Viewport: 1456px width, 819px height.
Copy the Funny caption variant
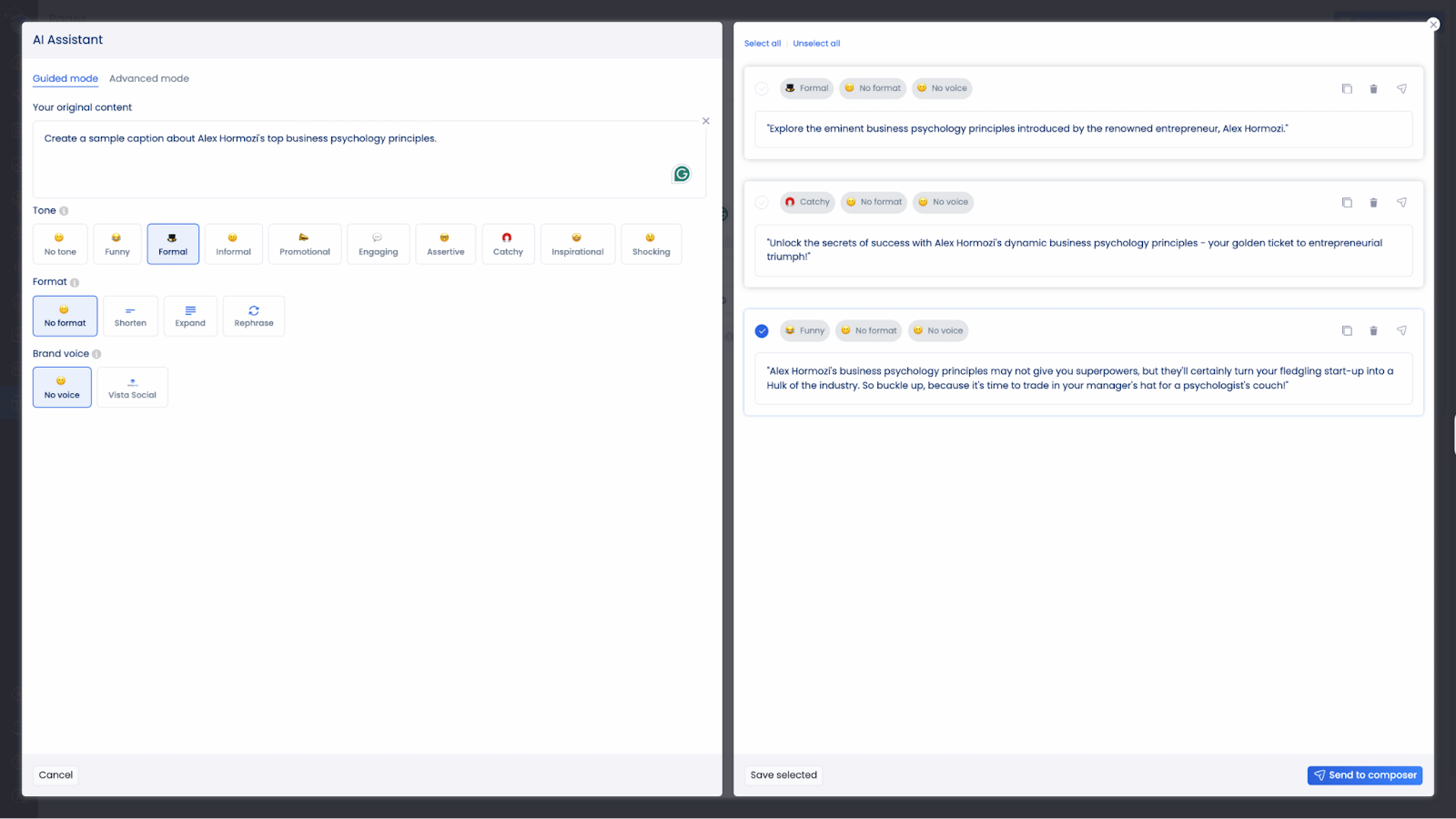1346,330
